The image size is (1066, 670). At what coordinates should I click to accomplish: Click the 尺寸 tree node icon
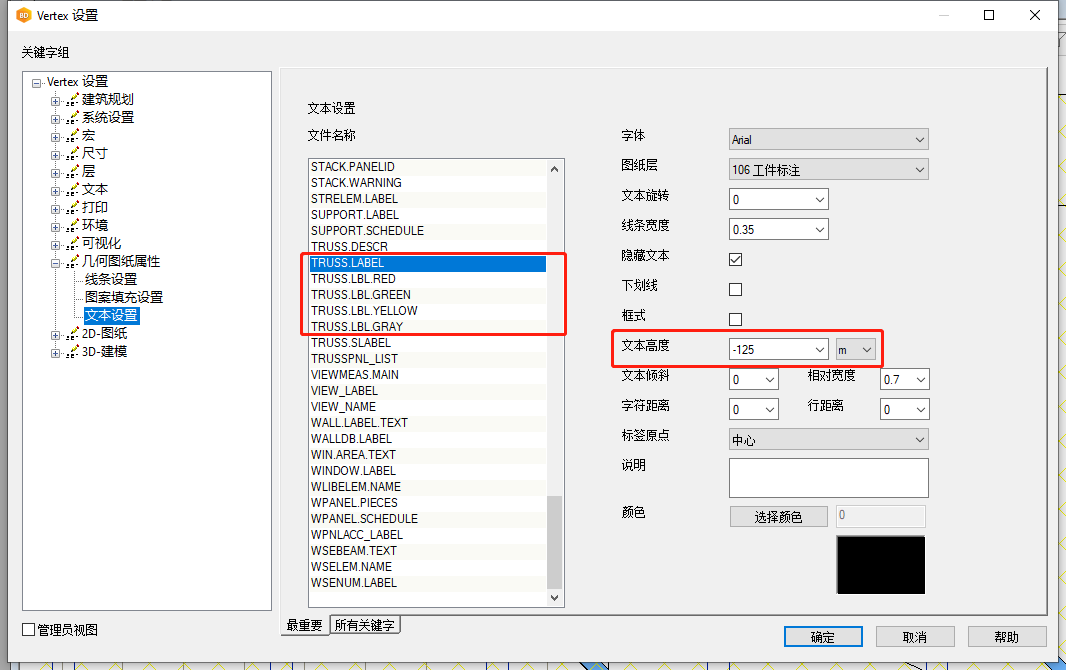[72, 154]
